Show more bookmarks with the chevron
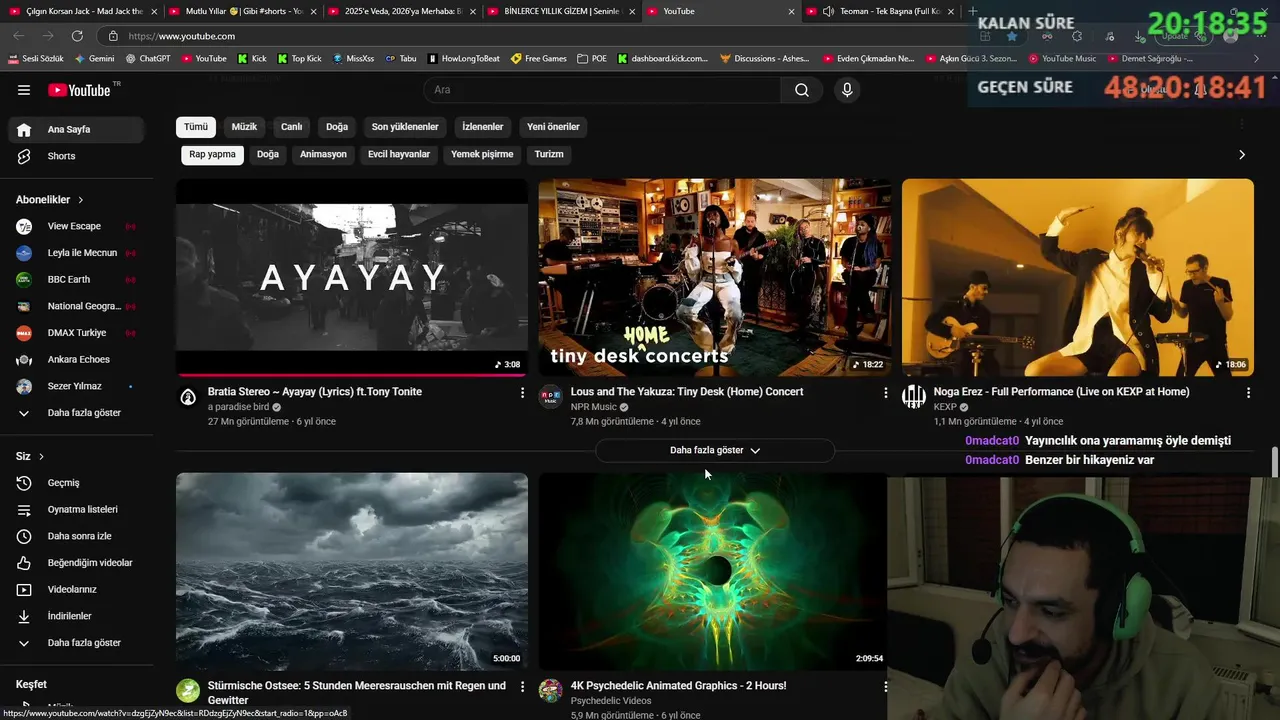 [x=1256, y=59]
